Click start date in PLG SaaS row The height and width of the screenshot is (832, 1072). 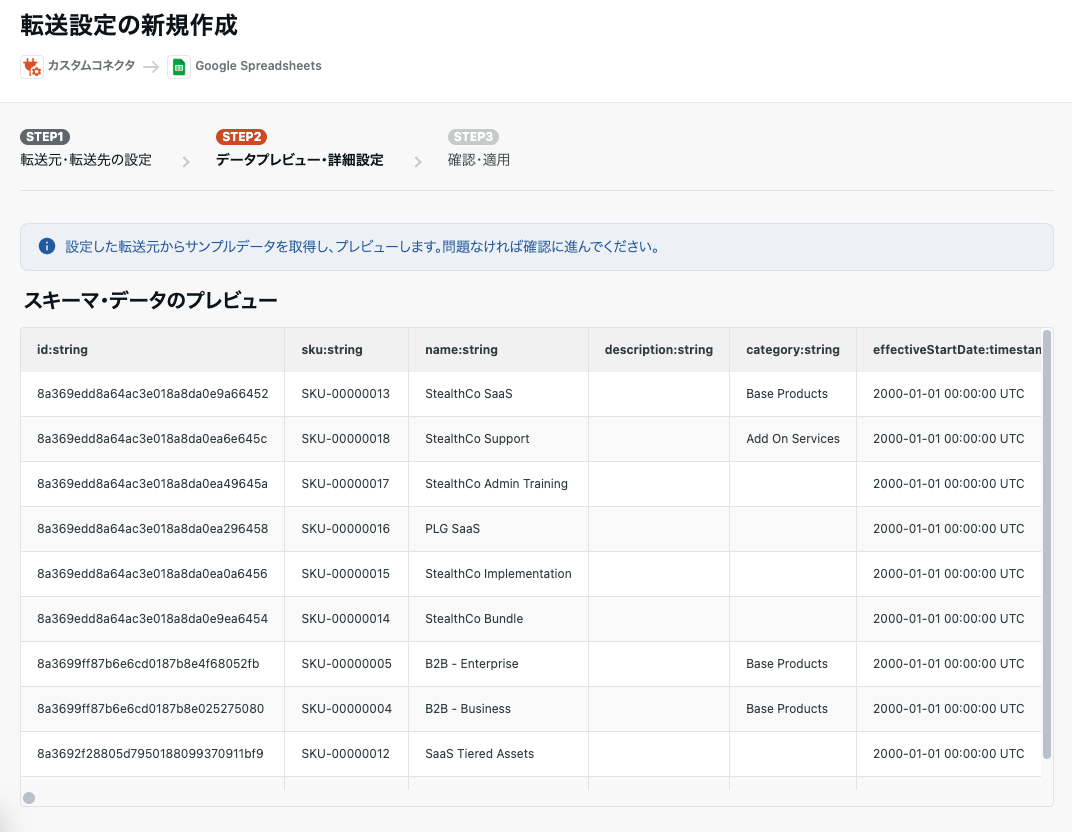948,529
